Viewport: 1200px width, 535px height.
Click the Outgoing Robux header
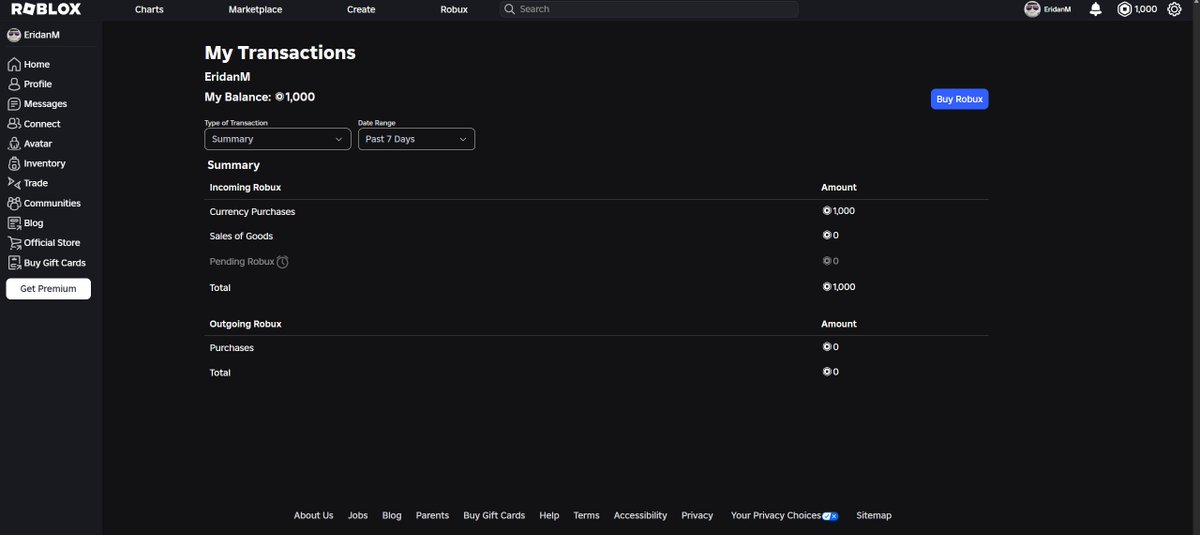coord(245,324)
